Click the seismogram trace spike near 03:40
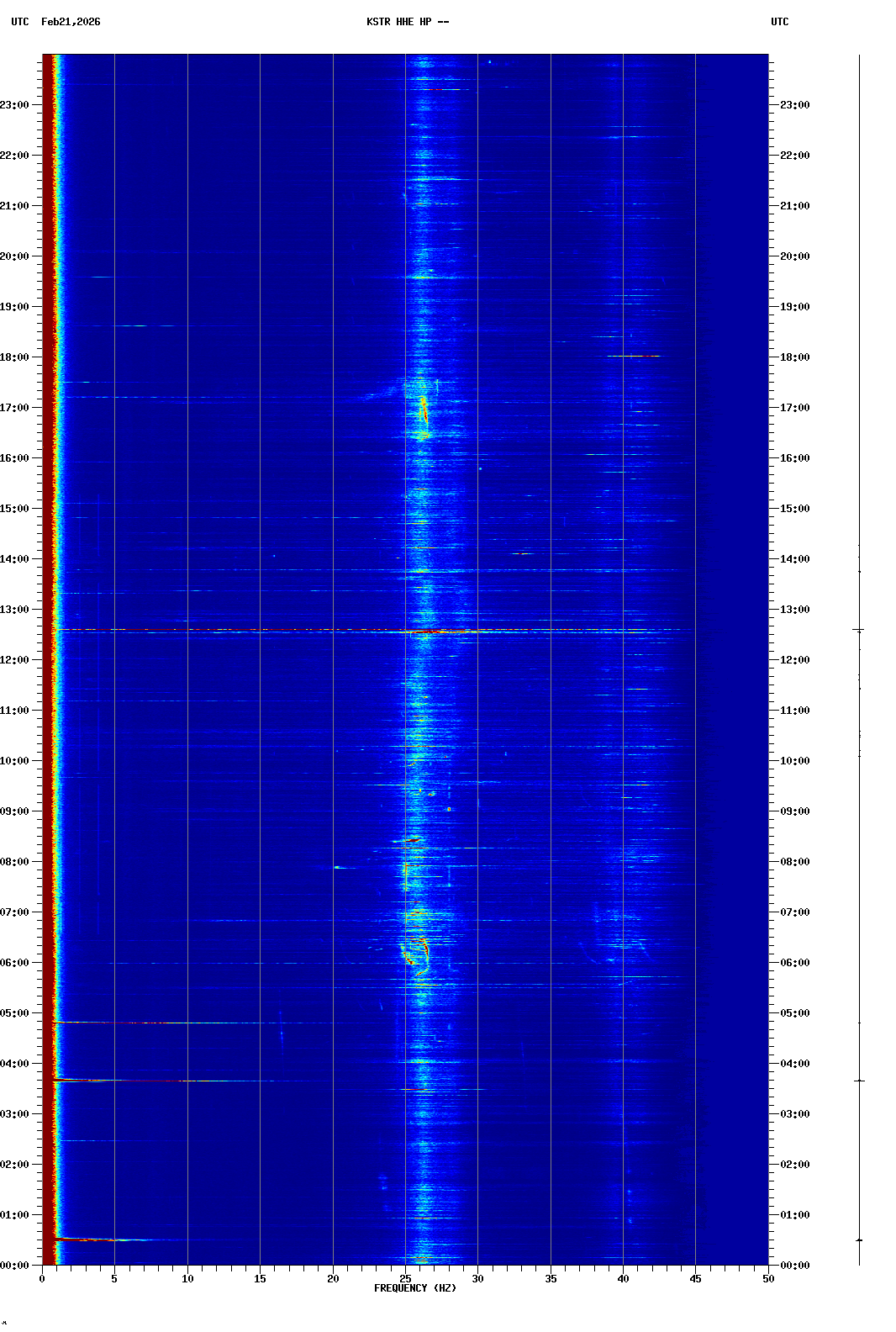896x1332 pixels. coord(859,1081)
